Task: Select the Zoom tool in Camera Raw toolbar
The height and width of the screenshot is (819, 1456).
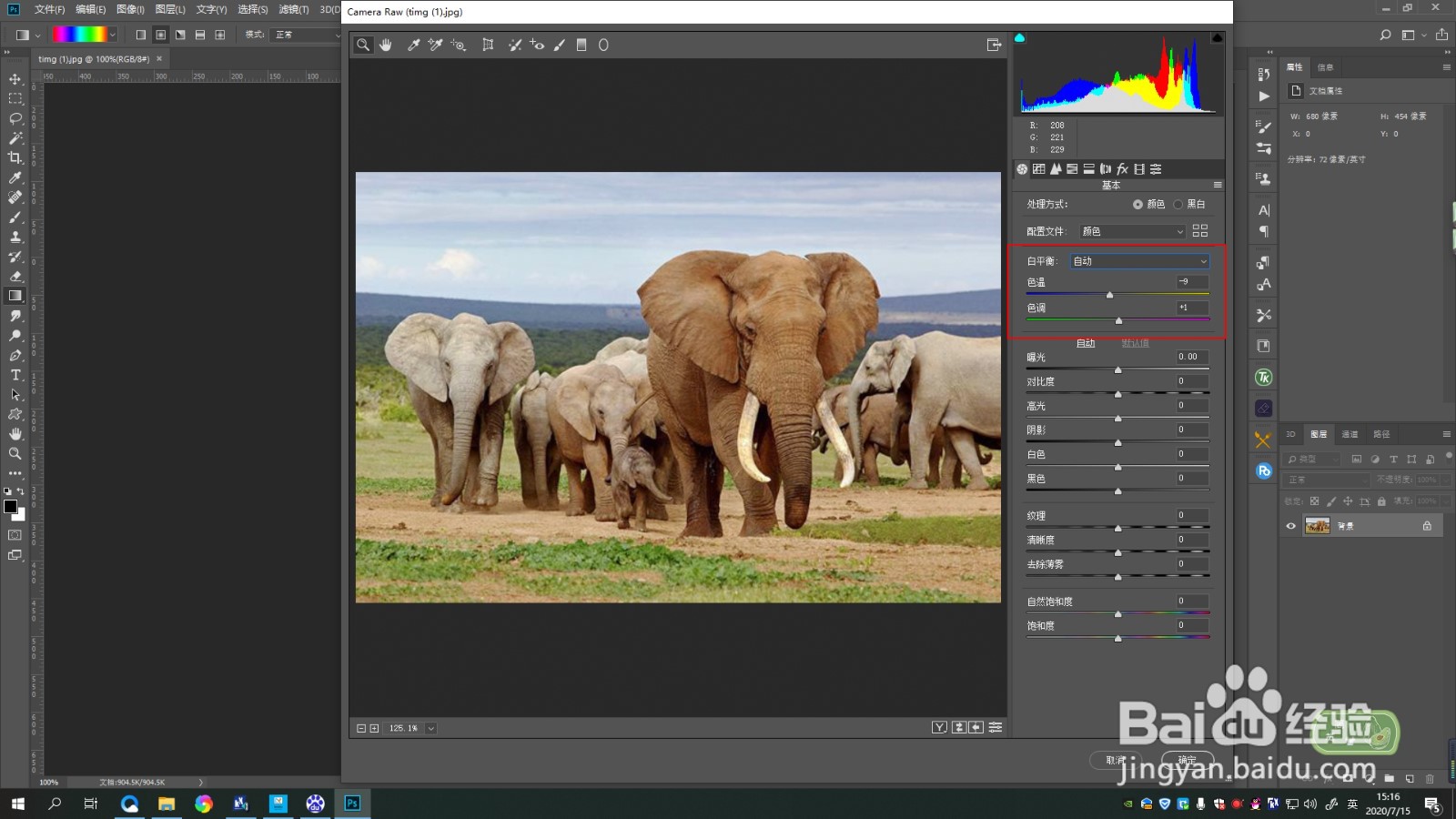Action: coord(363,45)
